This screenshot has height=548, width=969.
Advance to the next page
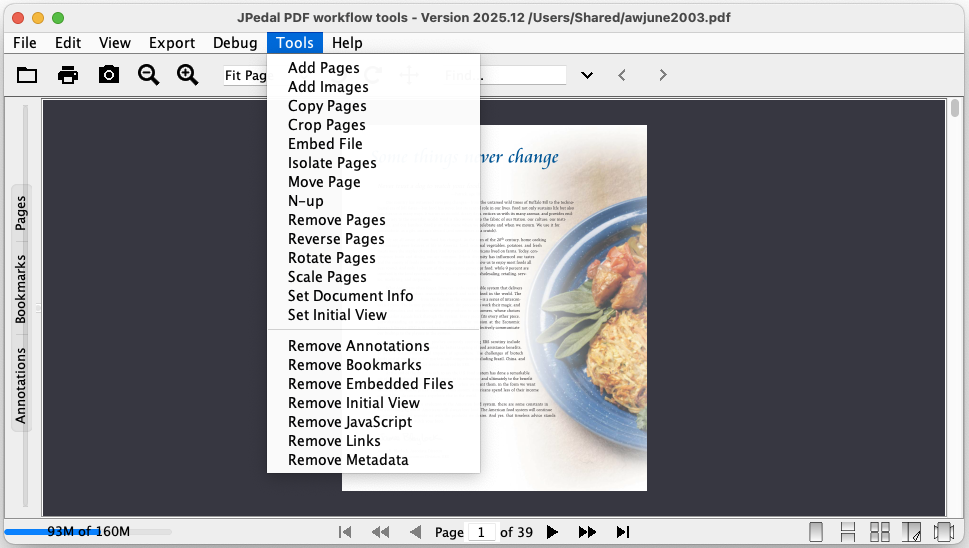click(552, 532)
